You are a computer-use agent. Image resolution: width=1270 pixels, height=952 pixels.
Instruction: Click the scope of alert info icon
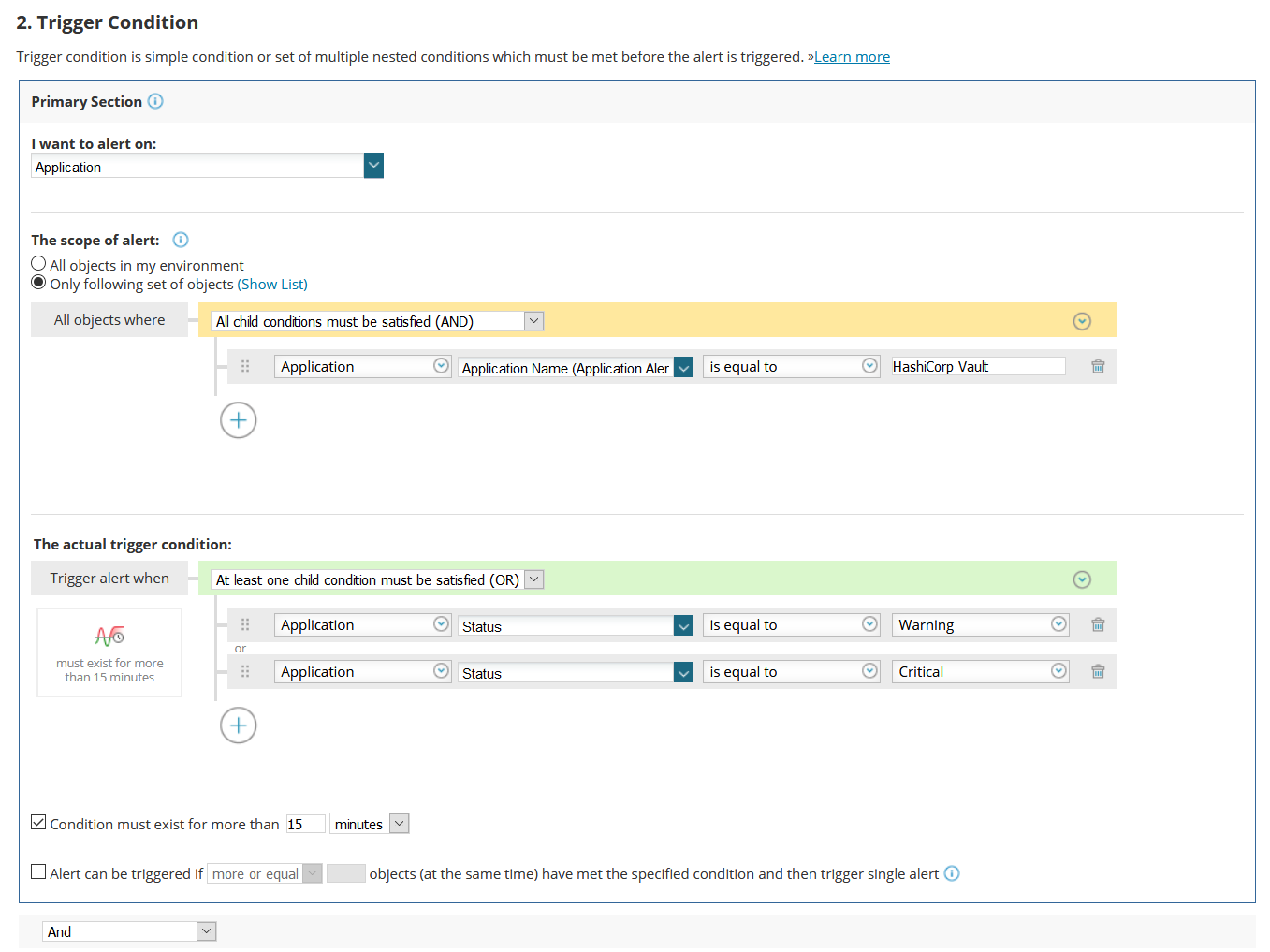181,240
